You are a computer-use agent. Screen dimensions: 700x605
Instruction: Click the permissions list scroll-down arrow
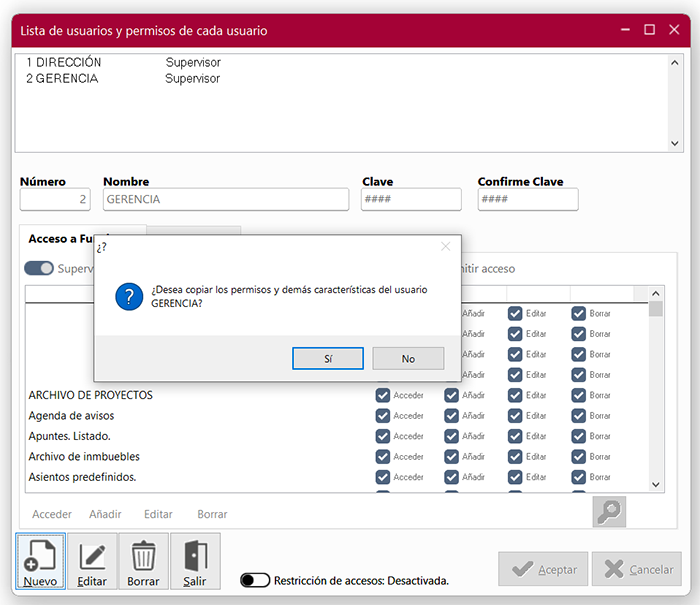point(656,484)
